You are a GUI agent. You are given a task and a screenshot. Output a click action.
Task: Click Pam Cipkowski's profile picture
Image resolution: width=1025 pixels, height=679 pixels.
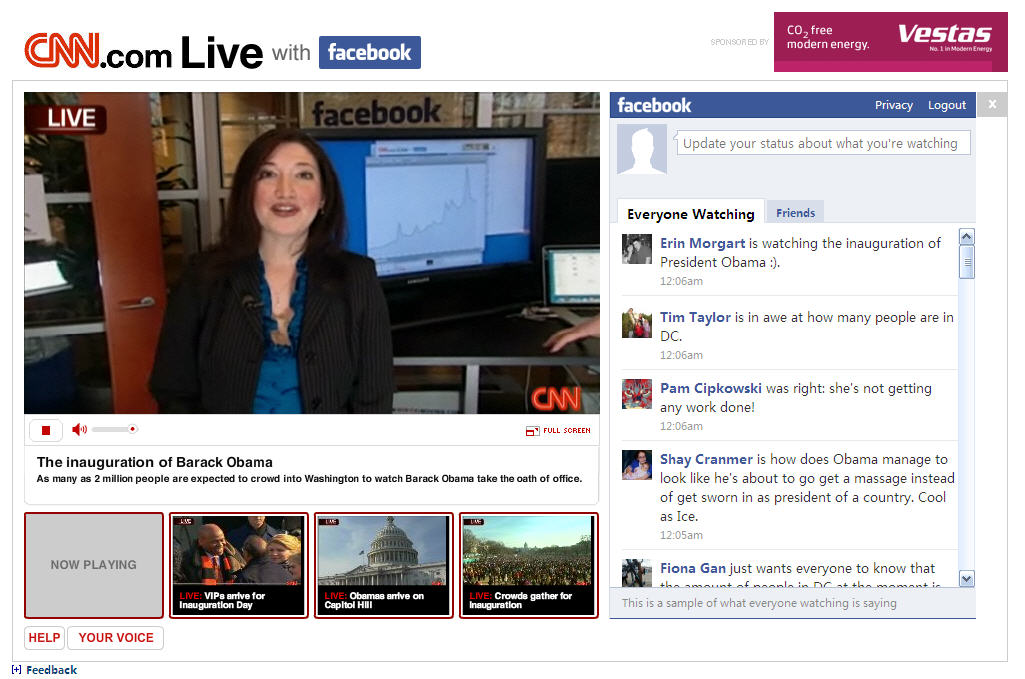637,394
